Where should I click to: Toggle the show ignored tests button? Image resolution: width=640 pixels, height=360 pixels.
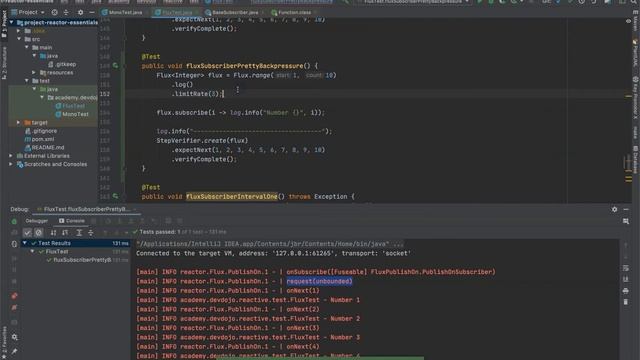tap(38, 232)
